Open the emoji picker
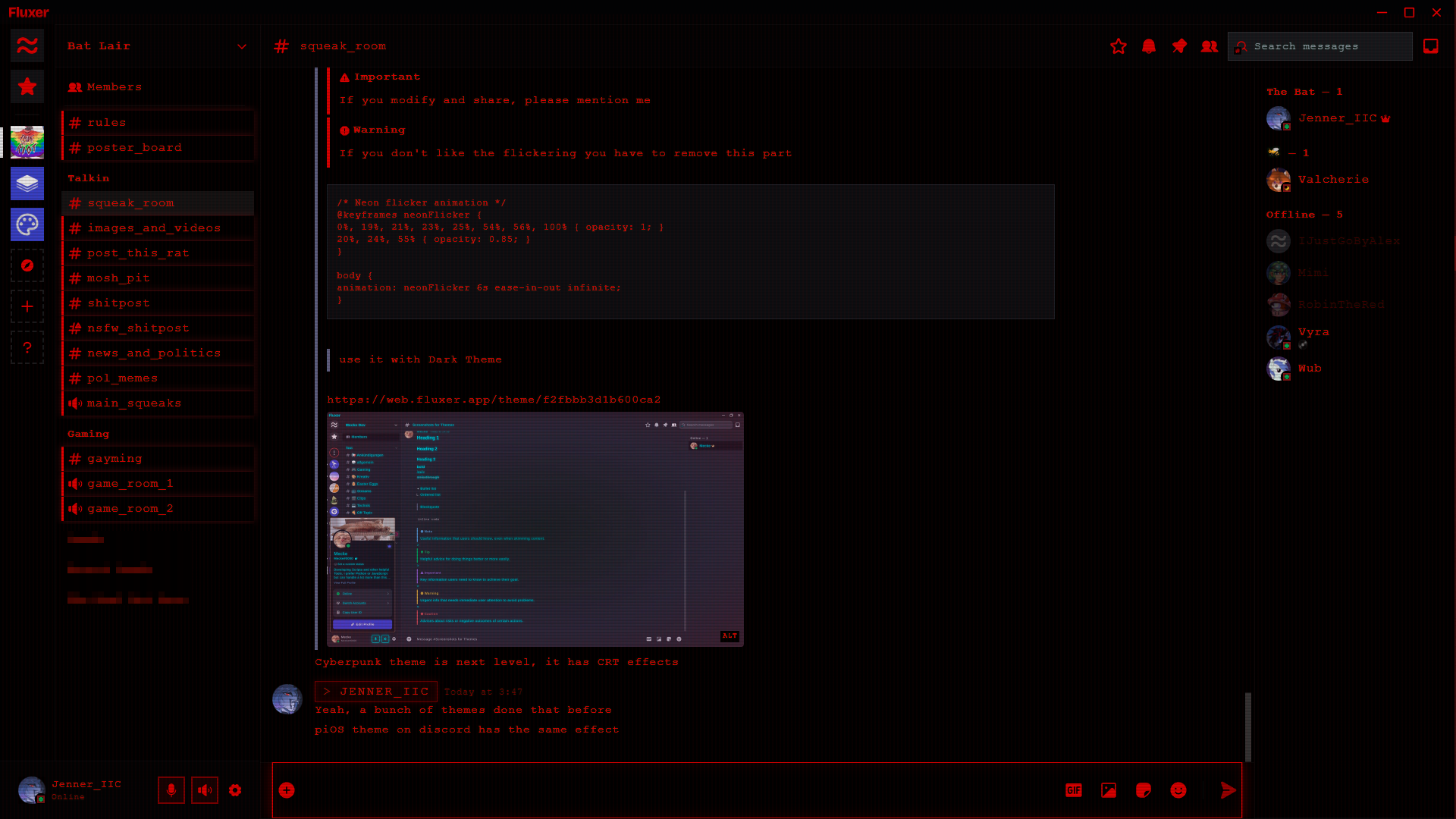Screen dimensions: 1456x819 [x=1178, y=790]
